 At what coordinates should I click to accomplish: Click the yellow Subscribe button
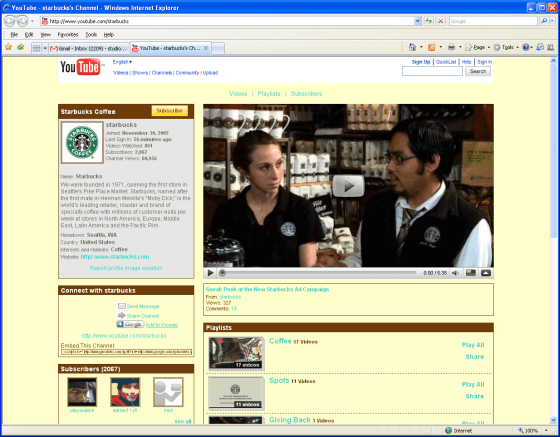click(x=169, y=111)
